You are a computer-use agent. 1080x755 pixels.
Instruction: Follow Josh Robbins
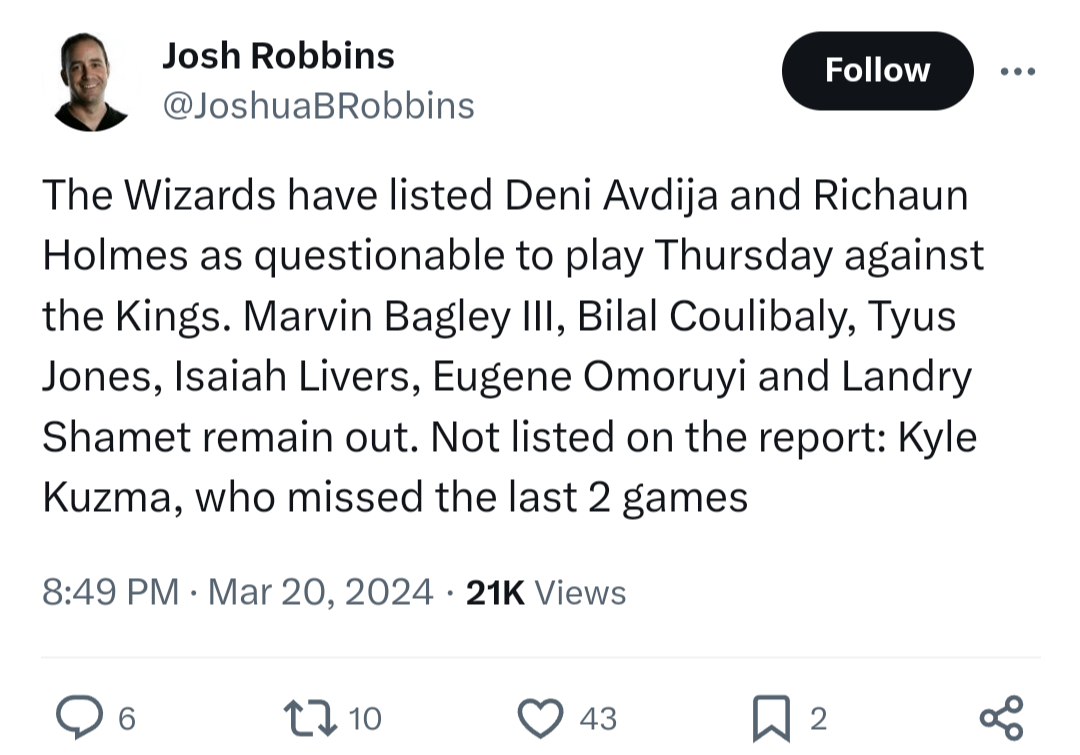click(x=877, y=70)
